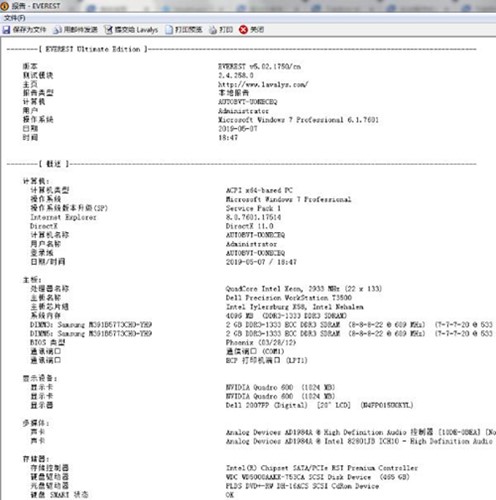Click the WDC WD5000AAKX disk device line
496x500 pixels.
click(x=318, y=477)
